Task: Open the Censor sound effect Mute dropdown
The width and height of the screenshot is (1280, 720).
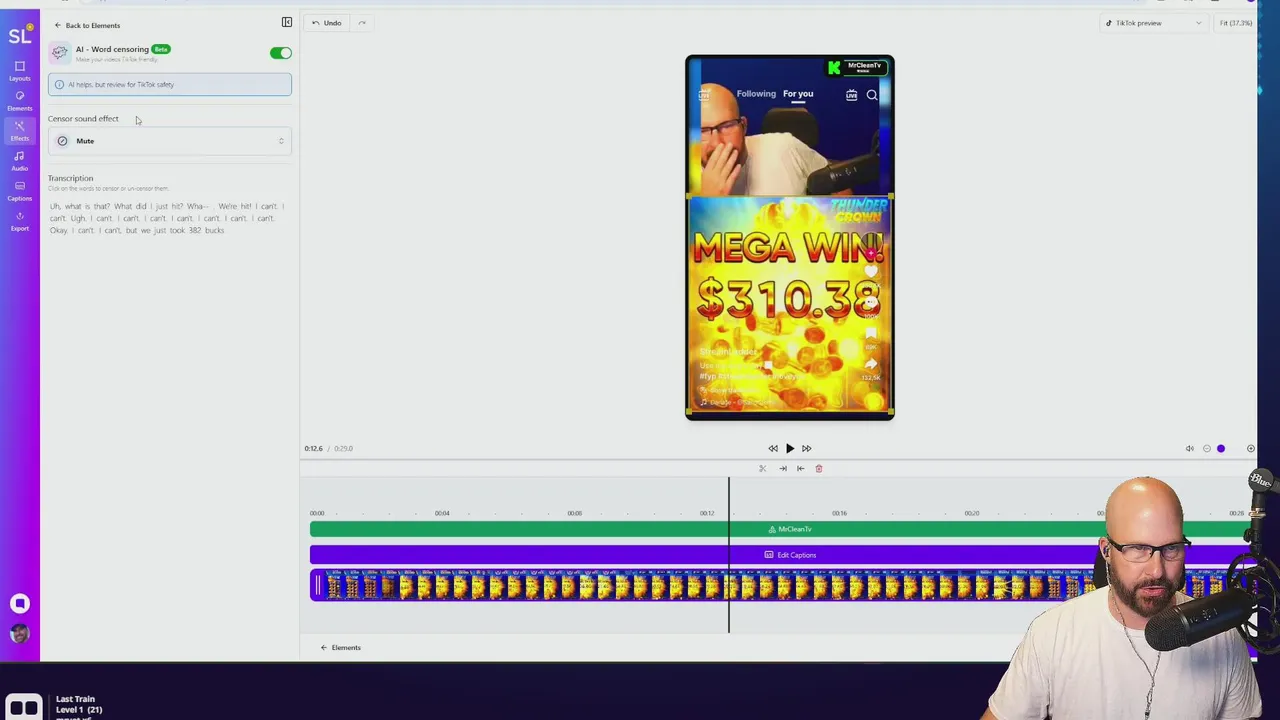Action: point(170,141)
